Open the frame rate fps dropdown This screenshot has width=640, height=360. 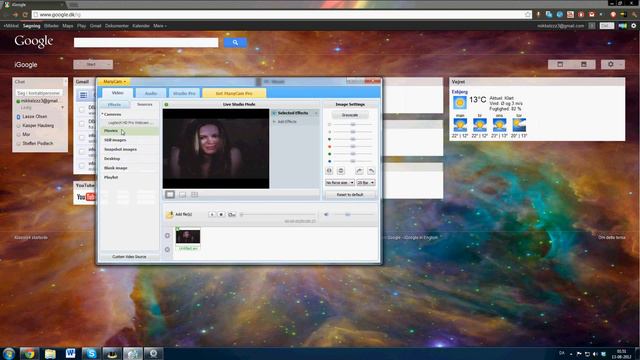click(x=366, y=183)
